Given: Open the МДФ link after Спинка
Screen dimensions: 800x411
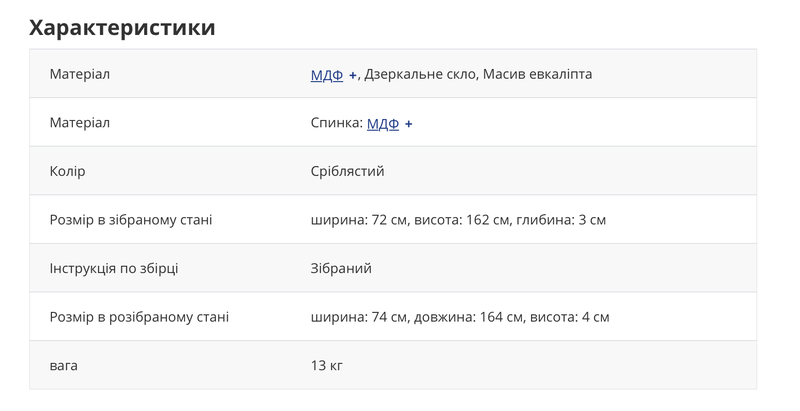Looking at the screenshot, I should [x=383, y=124].
